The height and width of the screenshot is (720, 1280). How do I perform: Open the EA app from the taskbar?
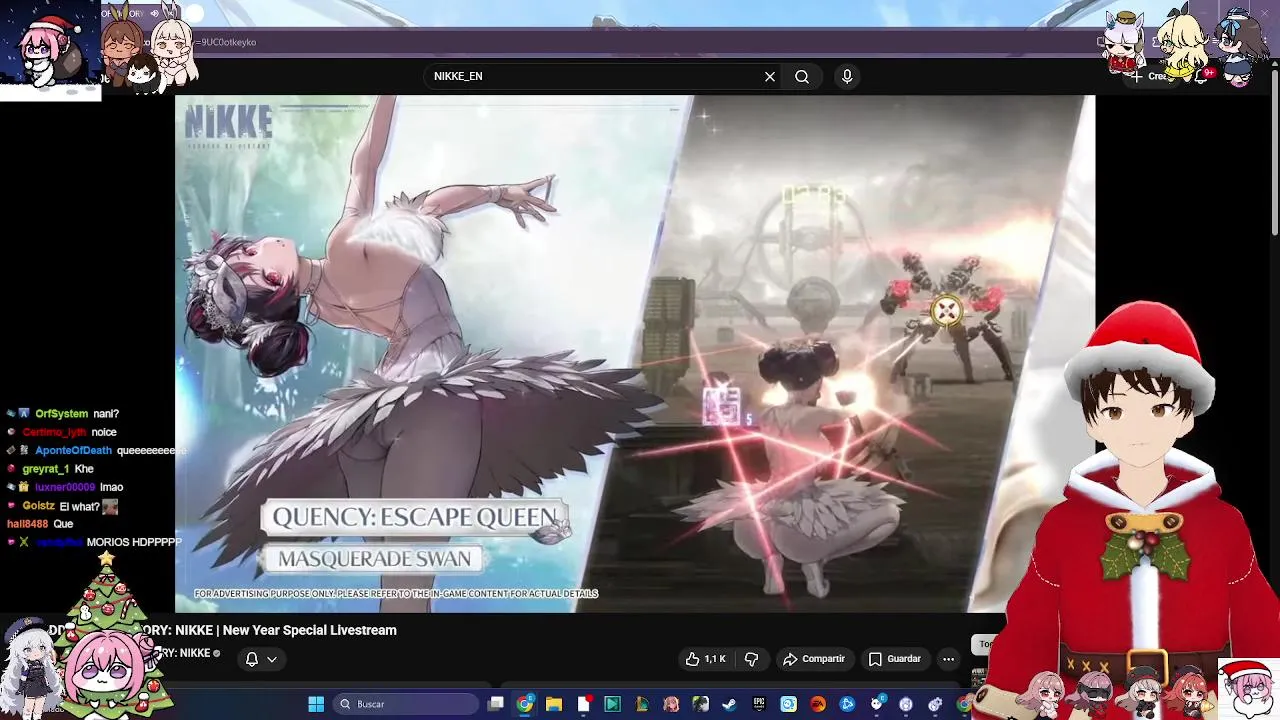[817, 704]
